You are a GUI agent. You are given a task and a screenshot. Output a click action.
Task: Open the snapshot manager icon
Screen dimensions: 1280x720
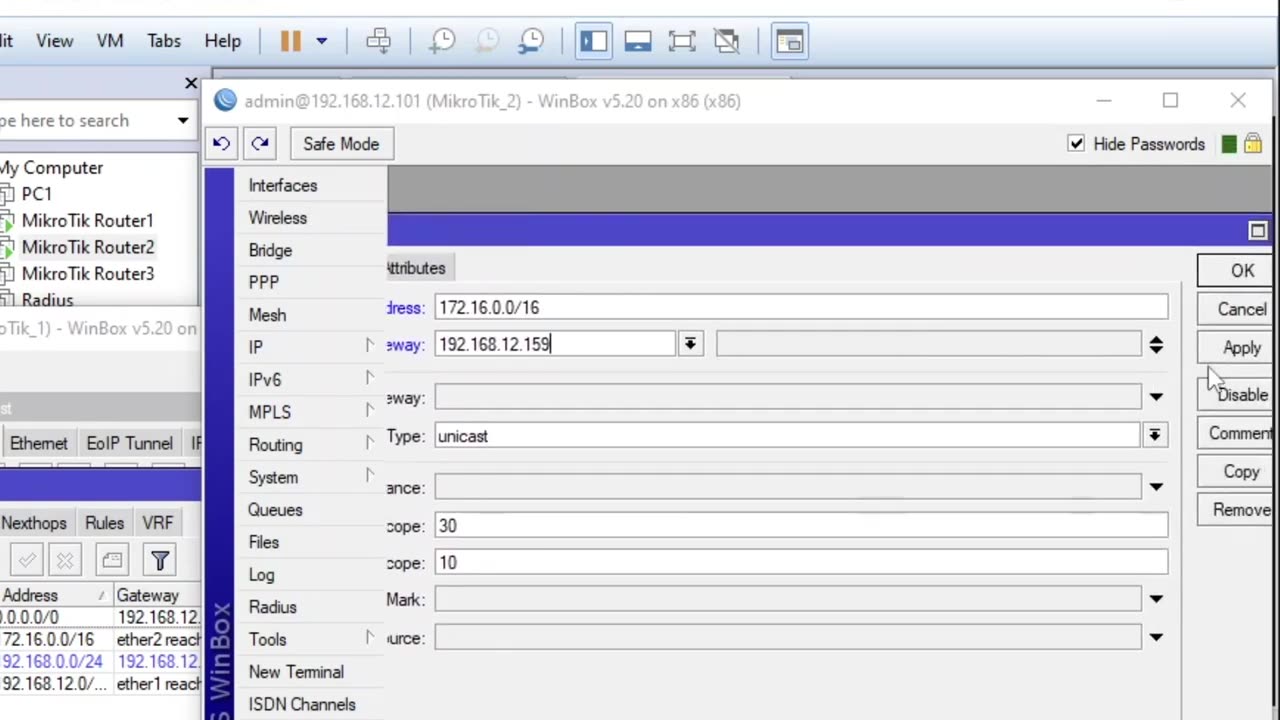click(531, 41)
